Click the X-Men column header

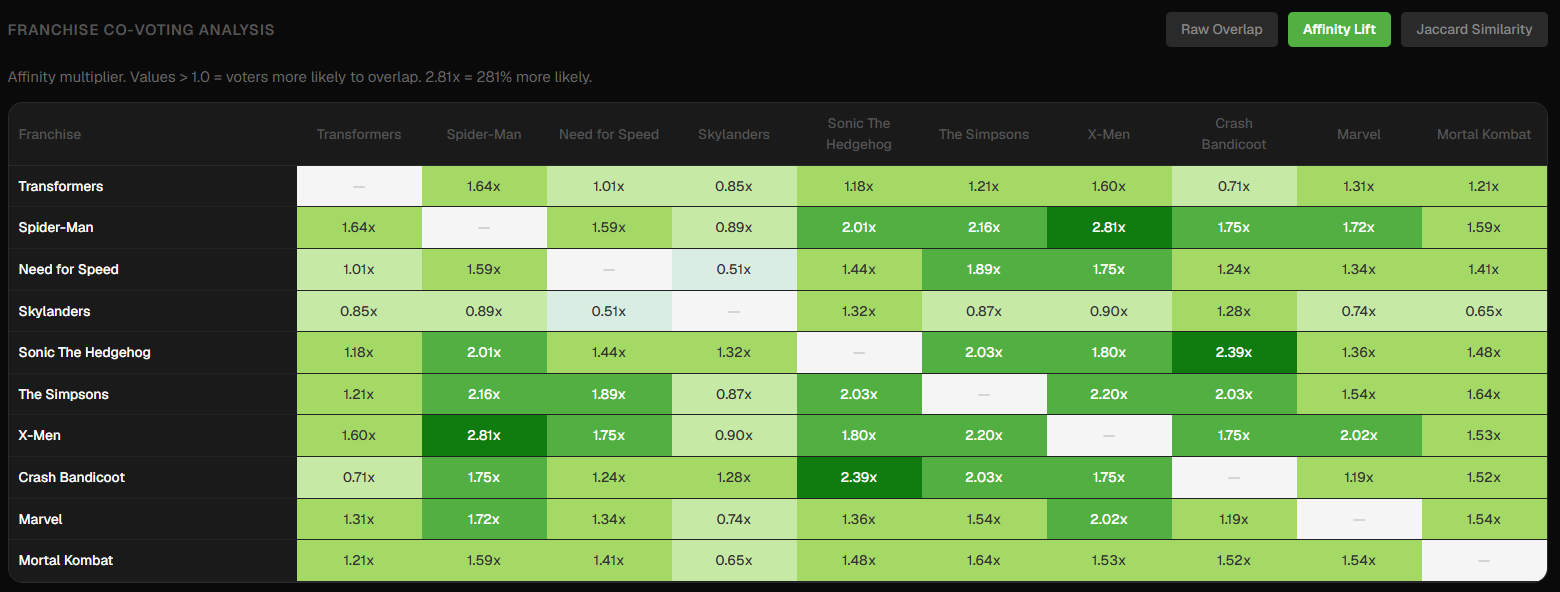(1109, 134)
